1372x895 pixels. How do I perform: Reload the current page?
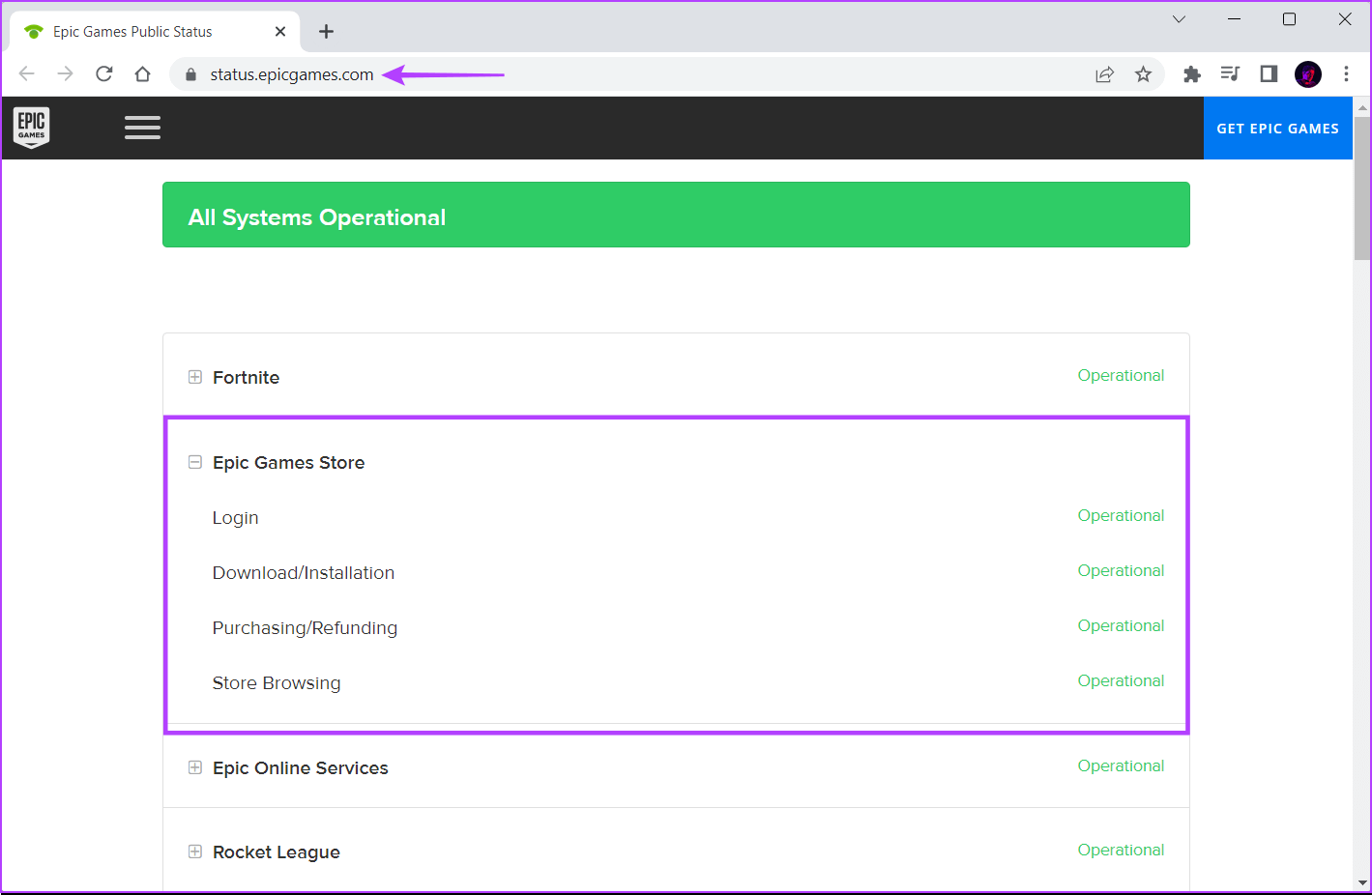104,74
